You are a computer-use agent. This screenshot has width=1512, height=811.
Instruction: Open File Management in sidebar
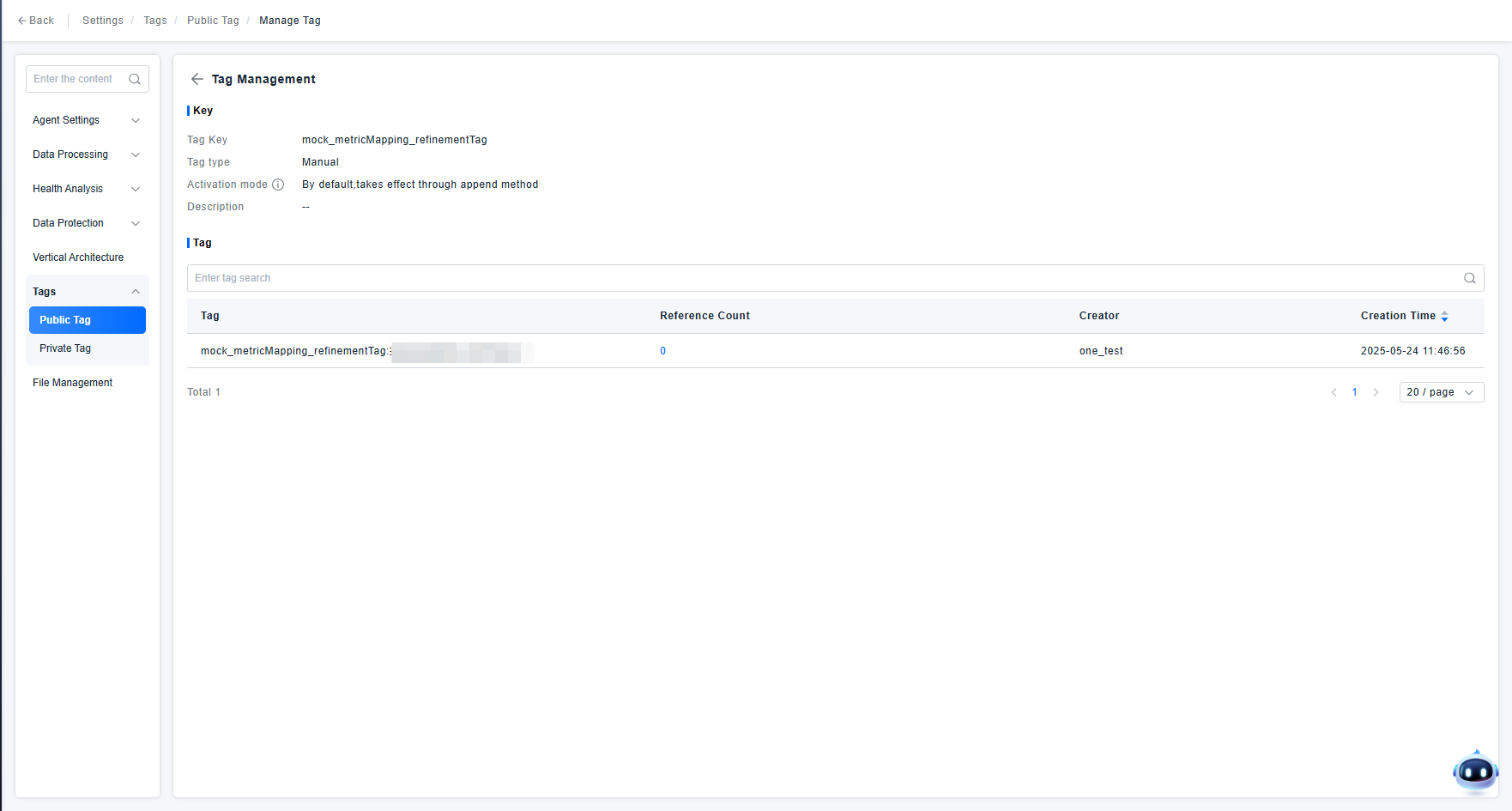(73, 383)
